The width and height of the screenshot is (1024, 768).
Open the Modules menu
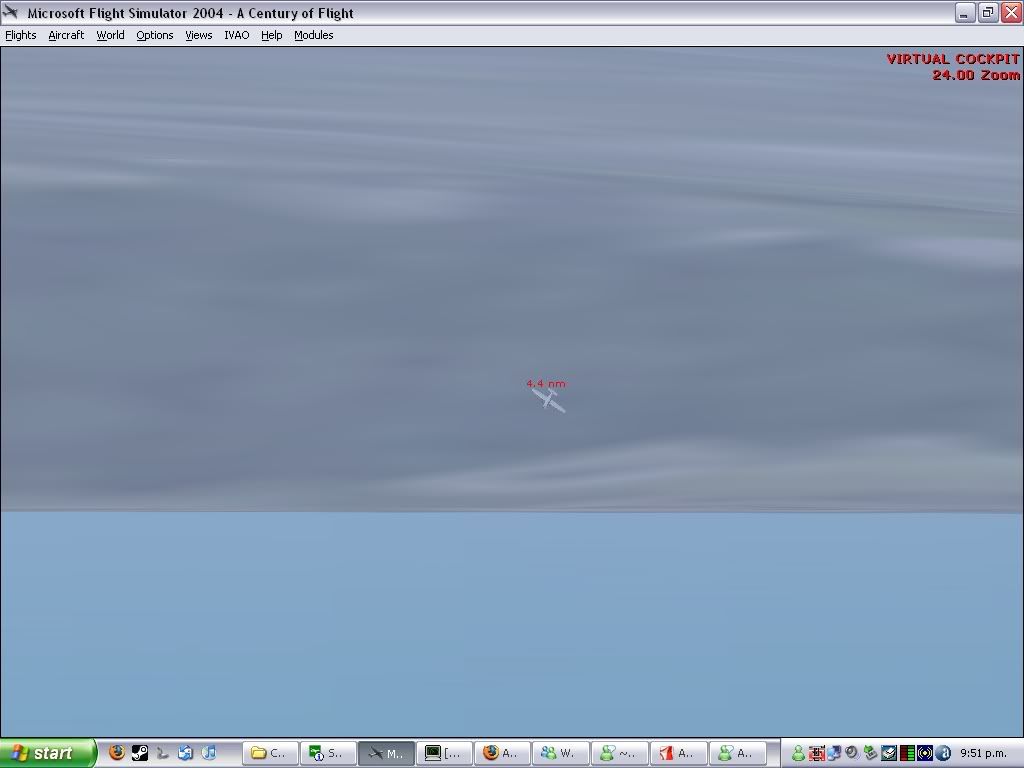click(x=313, y=35)
